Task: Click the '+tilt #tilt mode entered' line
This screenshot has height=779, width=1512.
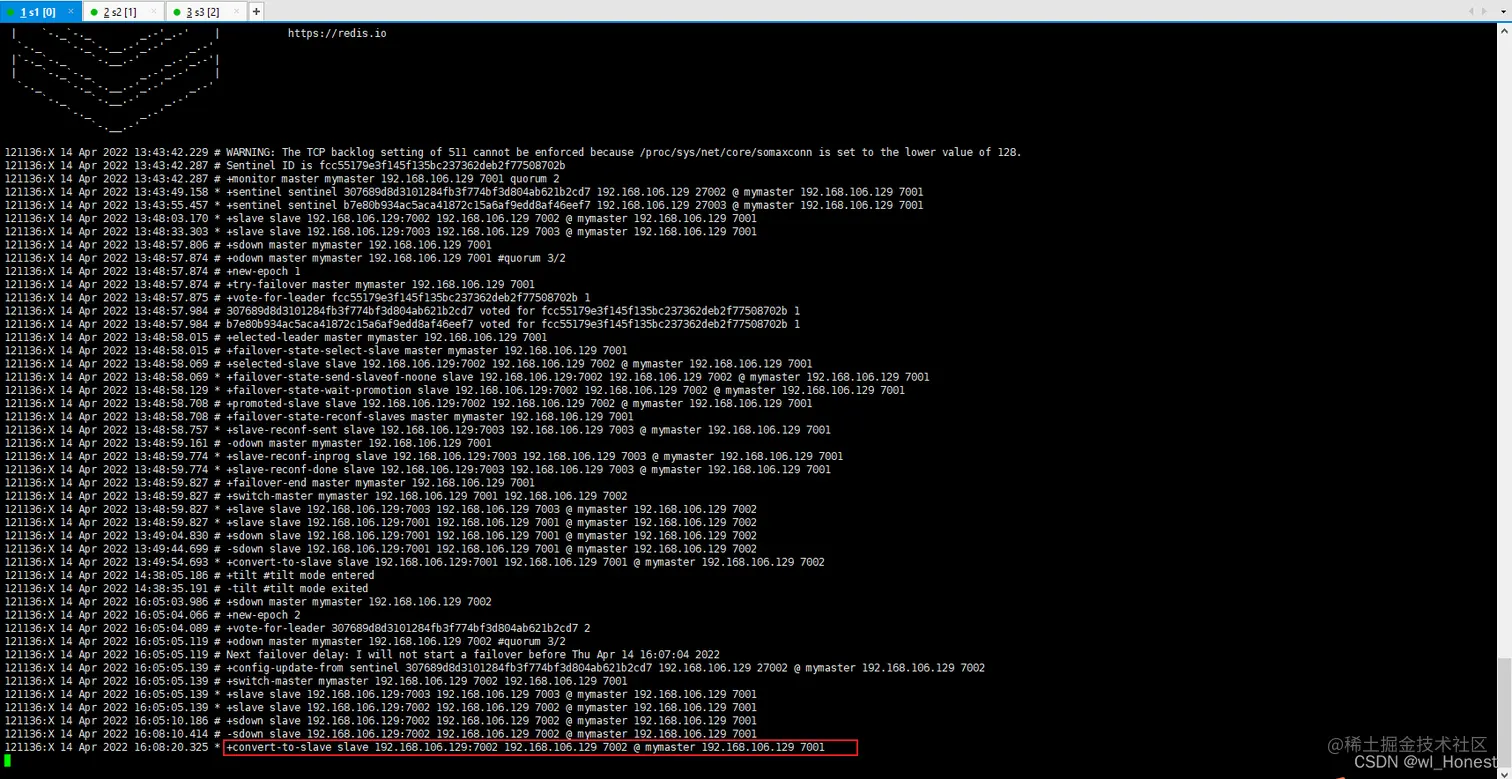Action: click(x=190, y=575)
